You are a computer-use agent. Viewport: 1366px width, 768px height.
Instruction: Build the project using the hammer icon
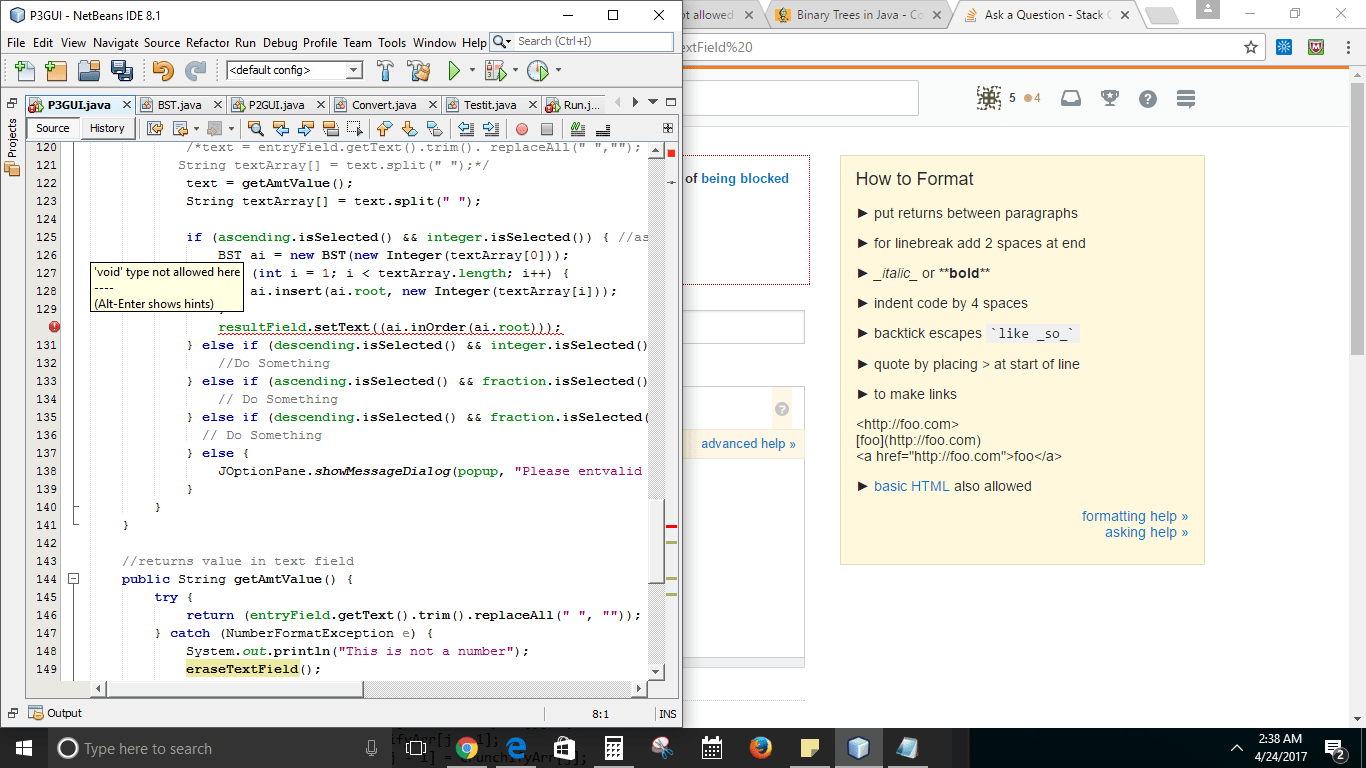[x=385, y=70]
